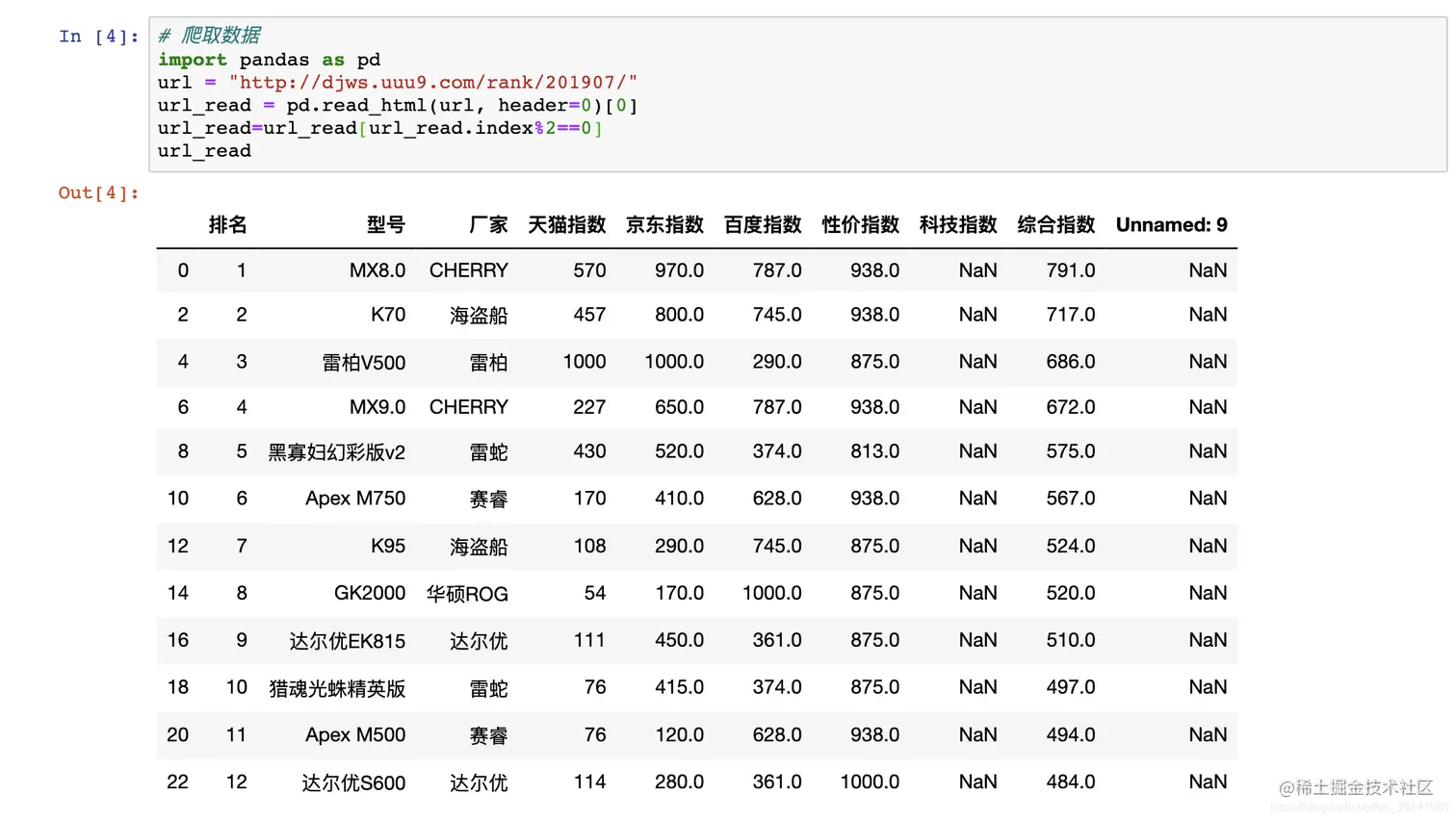Click the 1000 Tmall value in 雷柏V500 row

point(585,362)
